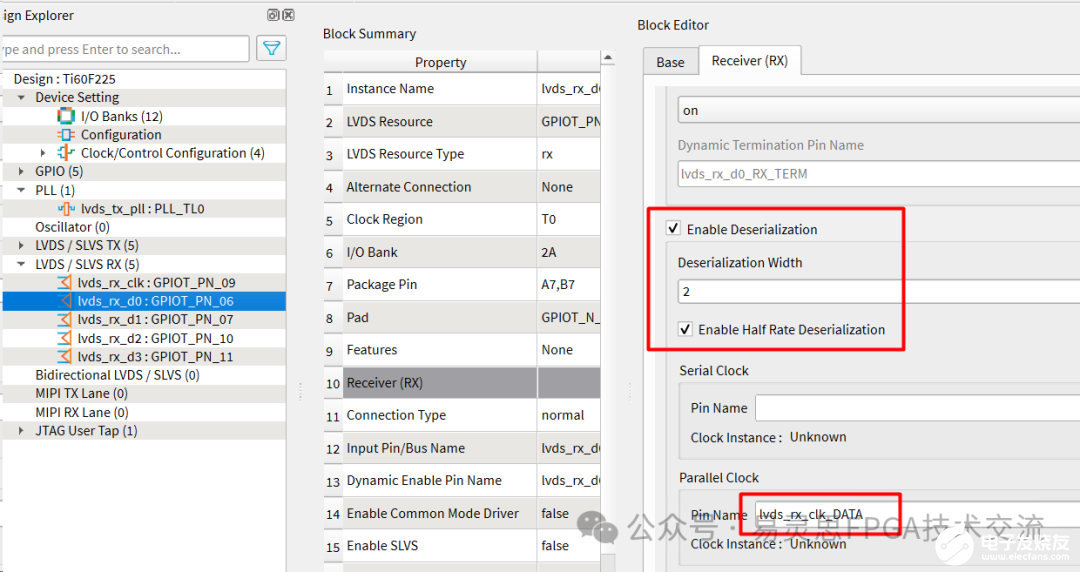The image size is (1080, 572).
Task: Toggle Enable Deserialization checkbox
Action: pyautogui.click(x=672, y=230)
